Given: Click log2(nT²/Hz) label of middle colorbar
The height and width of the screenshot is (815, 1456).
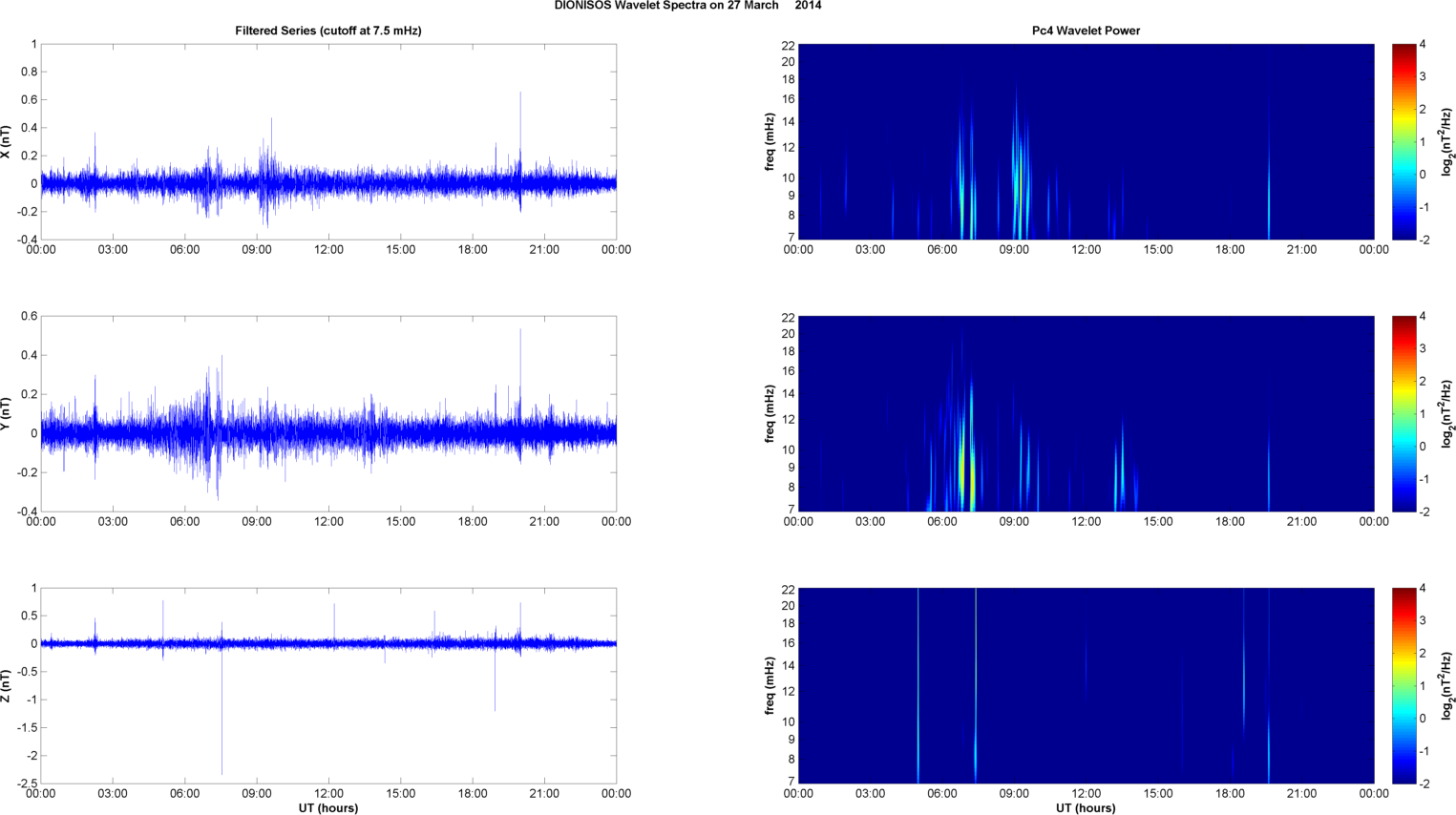Looking at the screenshot, I should click(1447, 414).
